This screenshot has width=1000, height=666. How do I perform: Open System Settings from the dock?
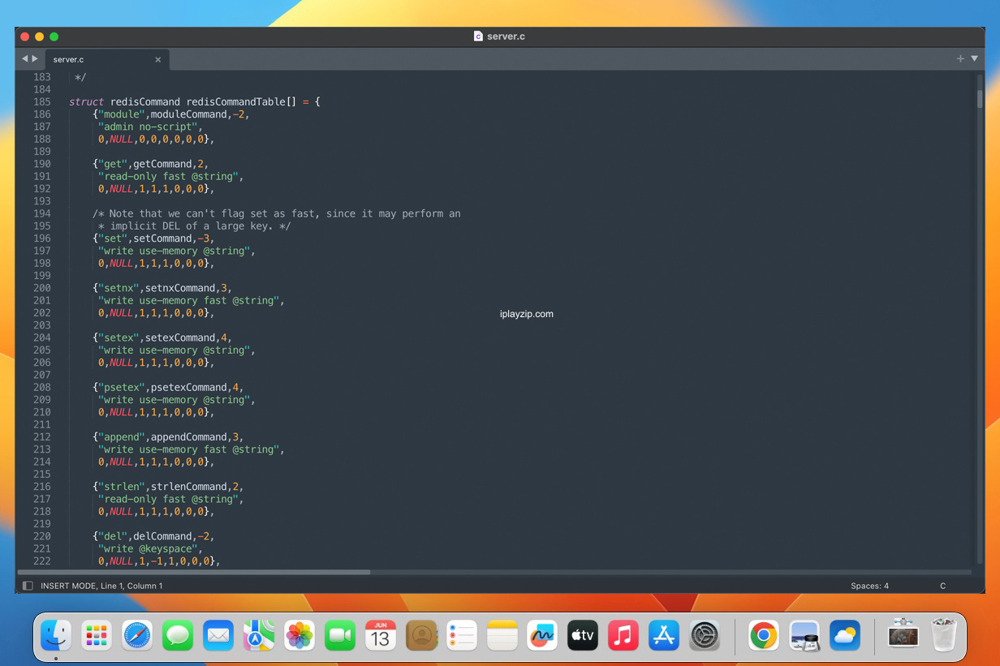tap(705, 635)
